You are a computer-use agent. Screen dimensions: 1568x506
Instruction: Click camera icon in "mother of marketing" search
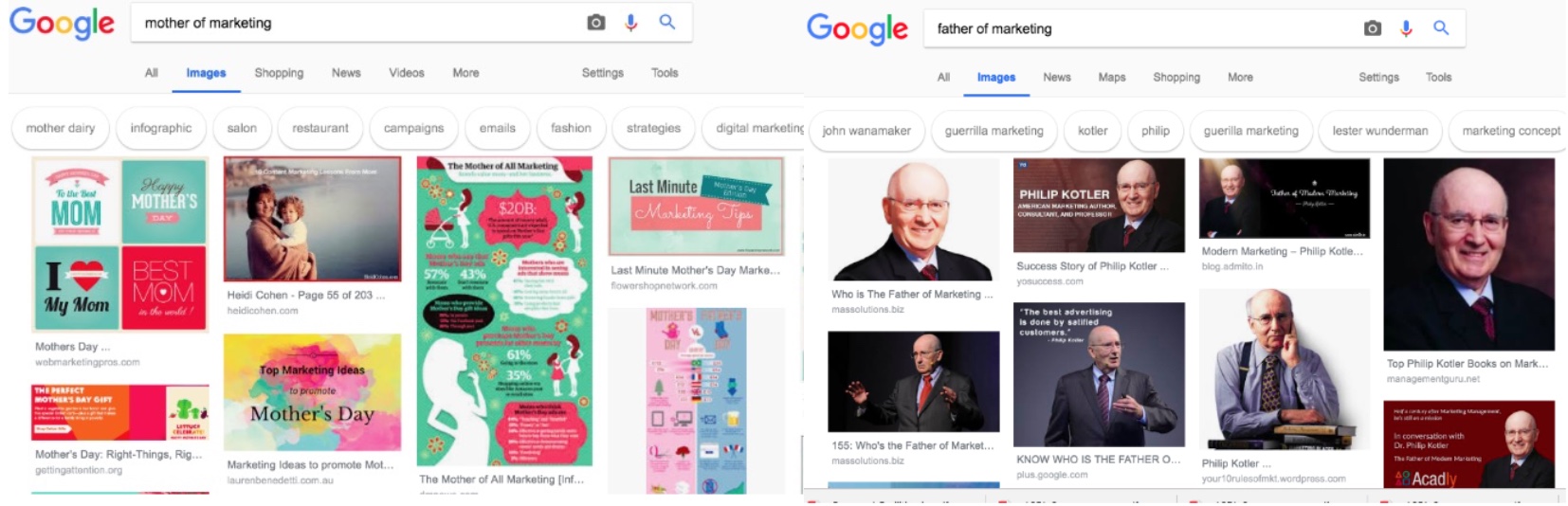pos(595,23)
